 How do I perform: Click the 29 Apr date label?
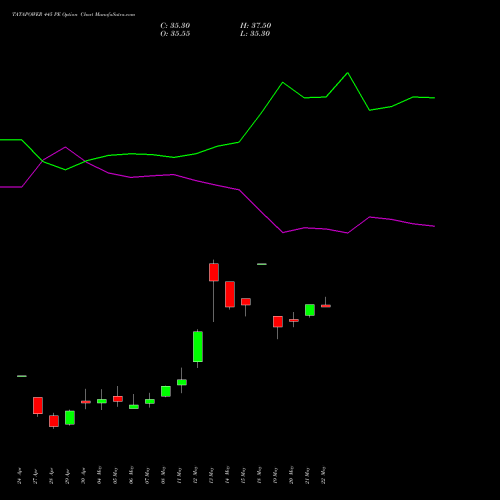coord(67,476)
